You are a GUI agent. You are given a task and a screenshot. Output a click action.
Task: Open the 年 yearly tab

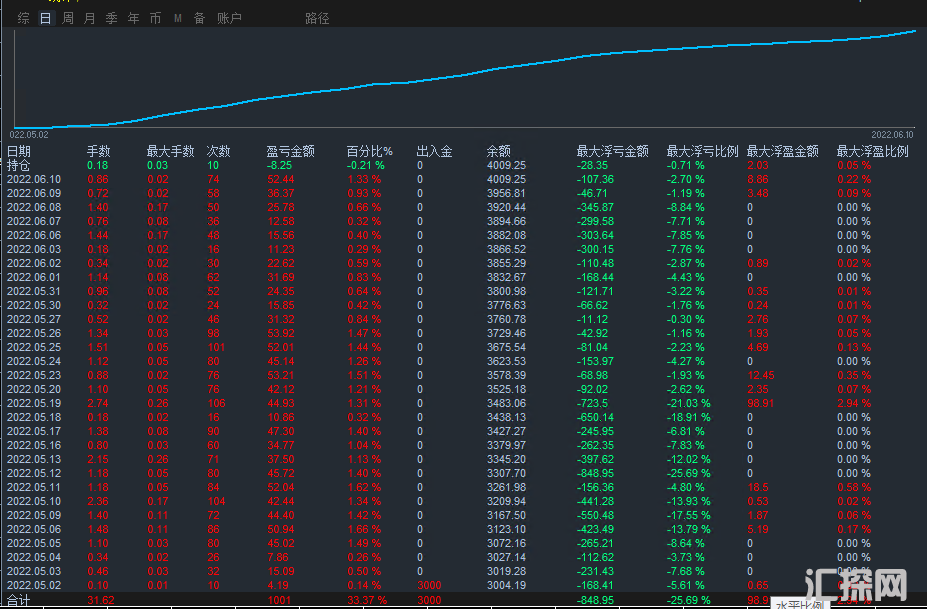(133, 18)
